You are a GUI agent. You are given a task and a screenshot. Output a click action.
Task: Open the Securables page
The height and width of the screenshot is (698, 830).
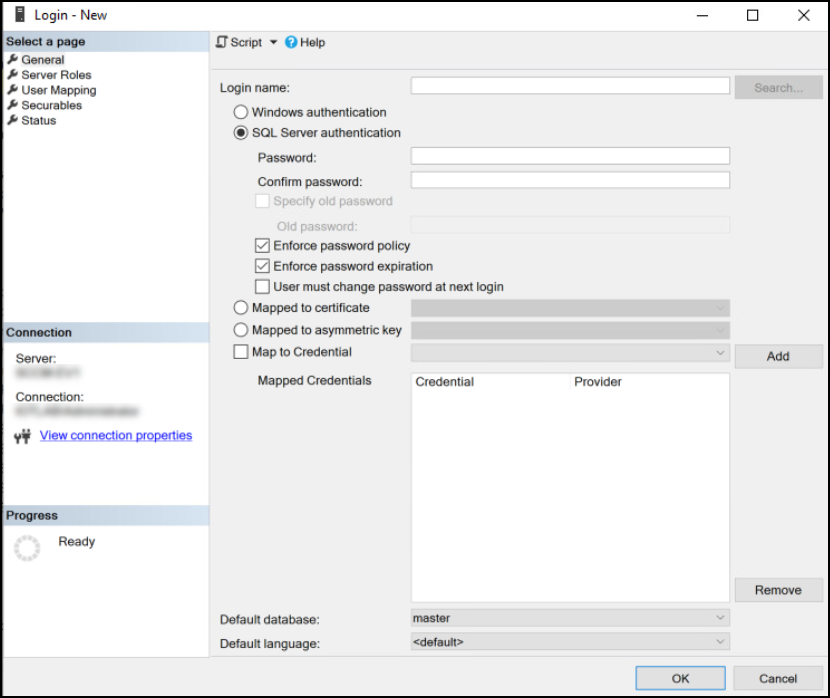pyautogui.click(x=51, y=105)
